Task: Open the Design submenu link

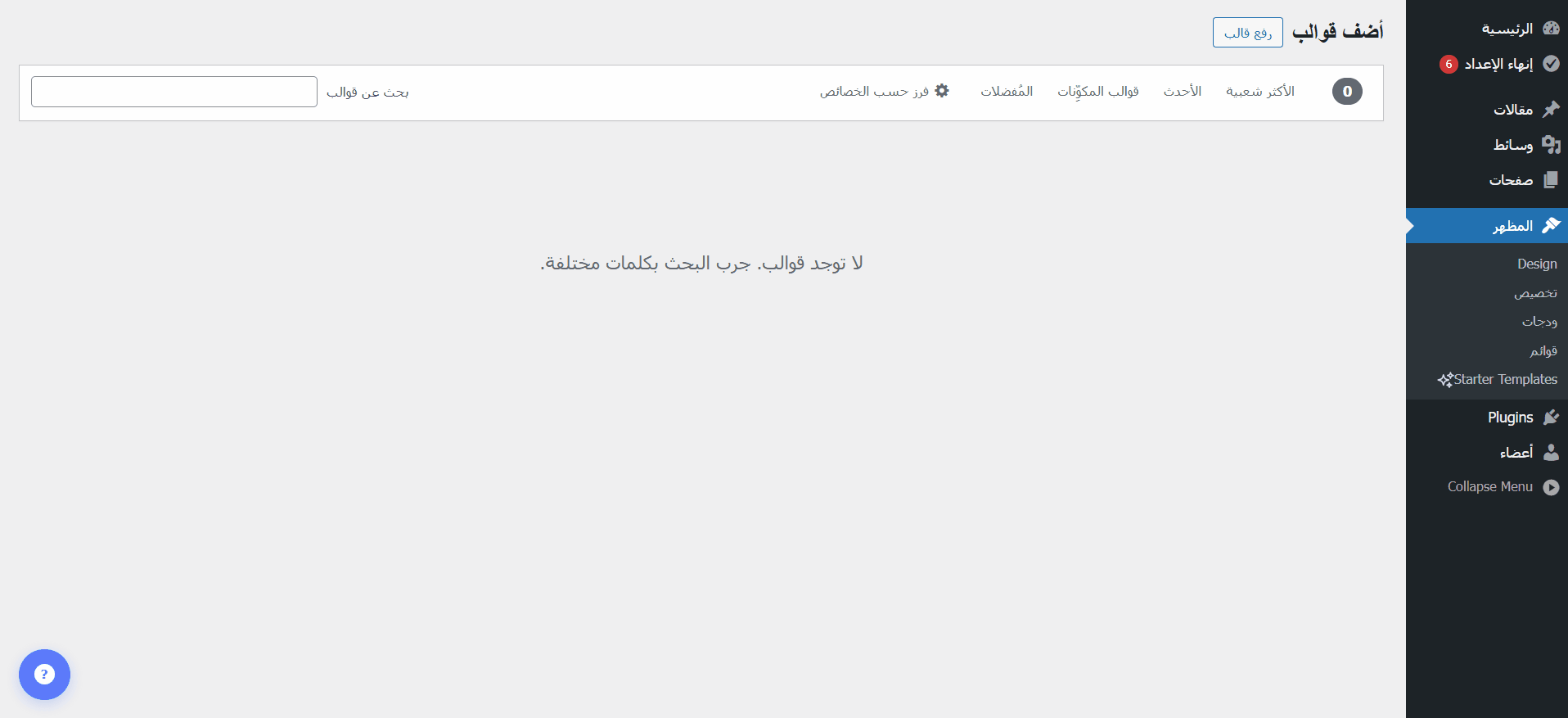Action: [x=1536, y=264]
